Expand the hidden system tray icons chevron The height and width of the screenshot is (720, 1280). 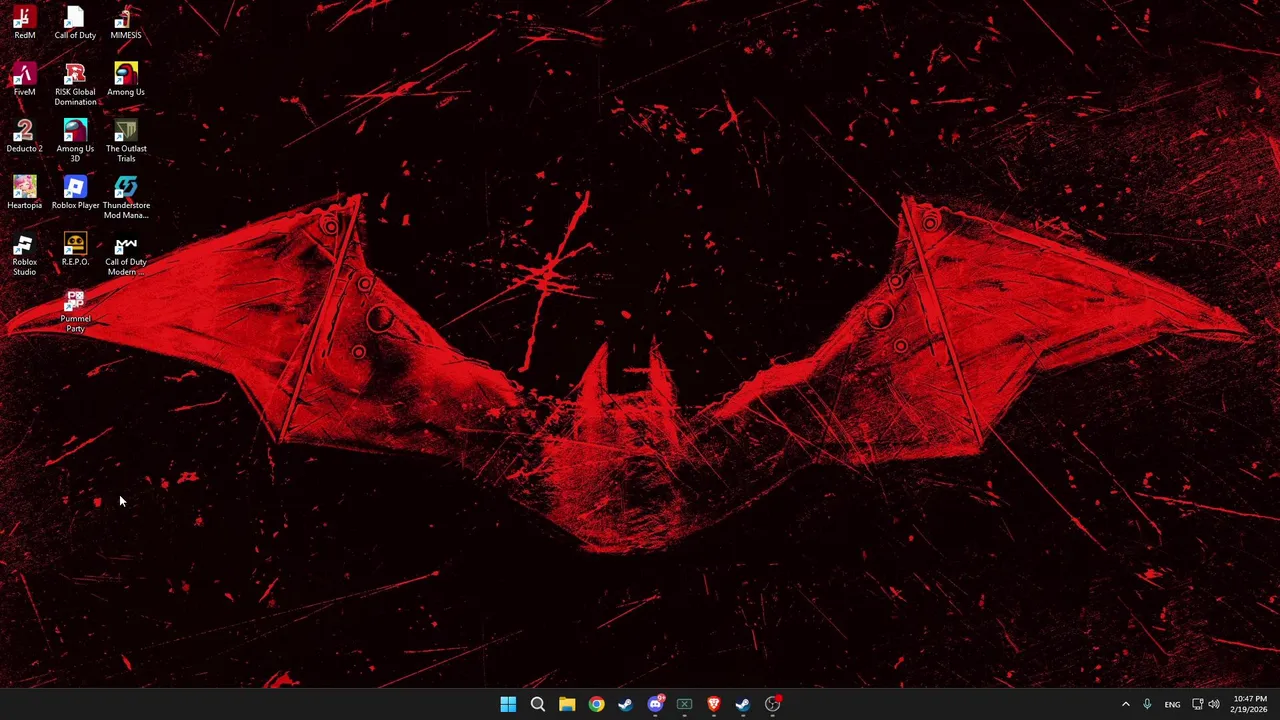[1125, 704]
